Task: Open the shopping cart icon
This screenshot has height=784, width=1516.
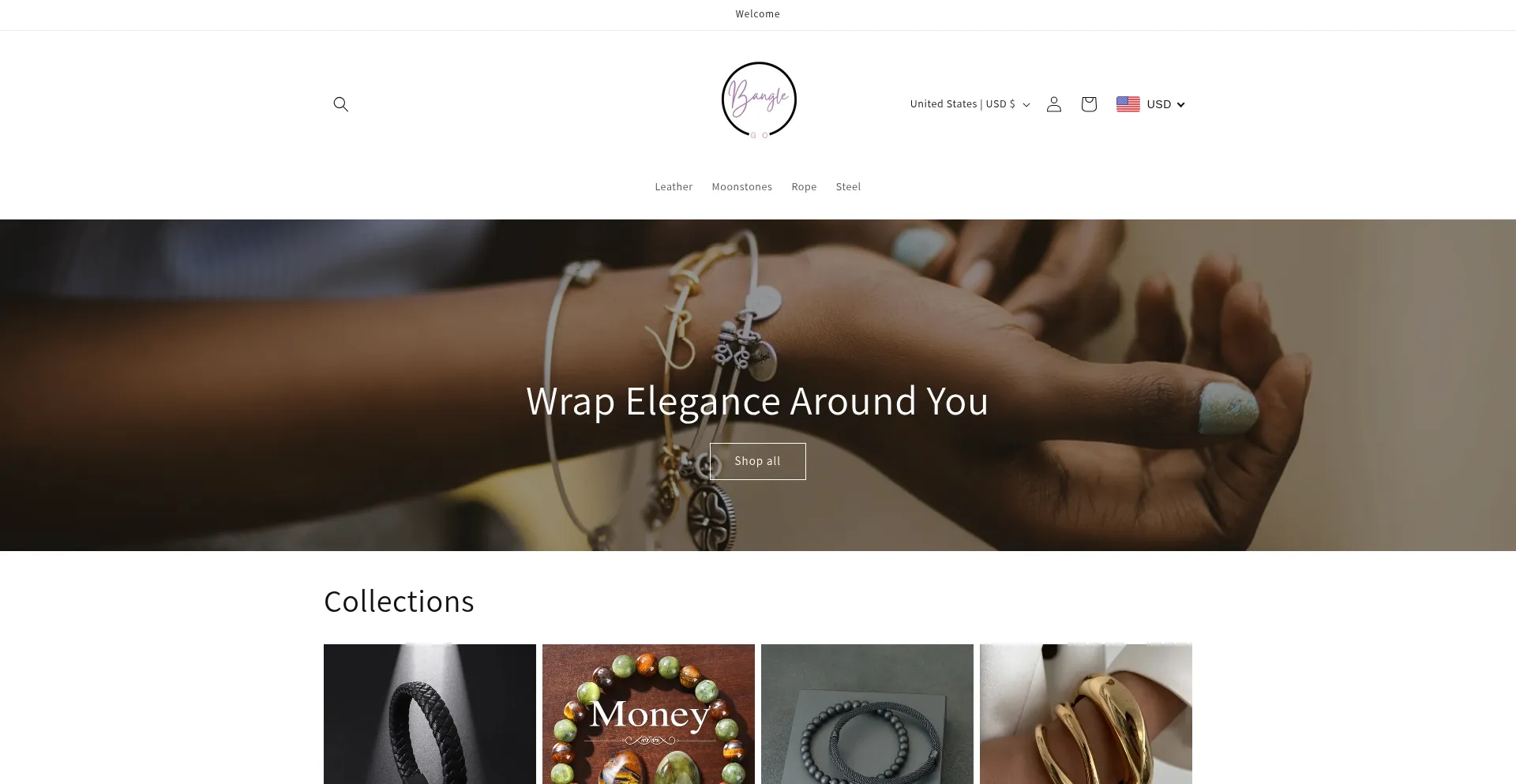Action: coord(1089,104)
